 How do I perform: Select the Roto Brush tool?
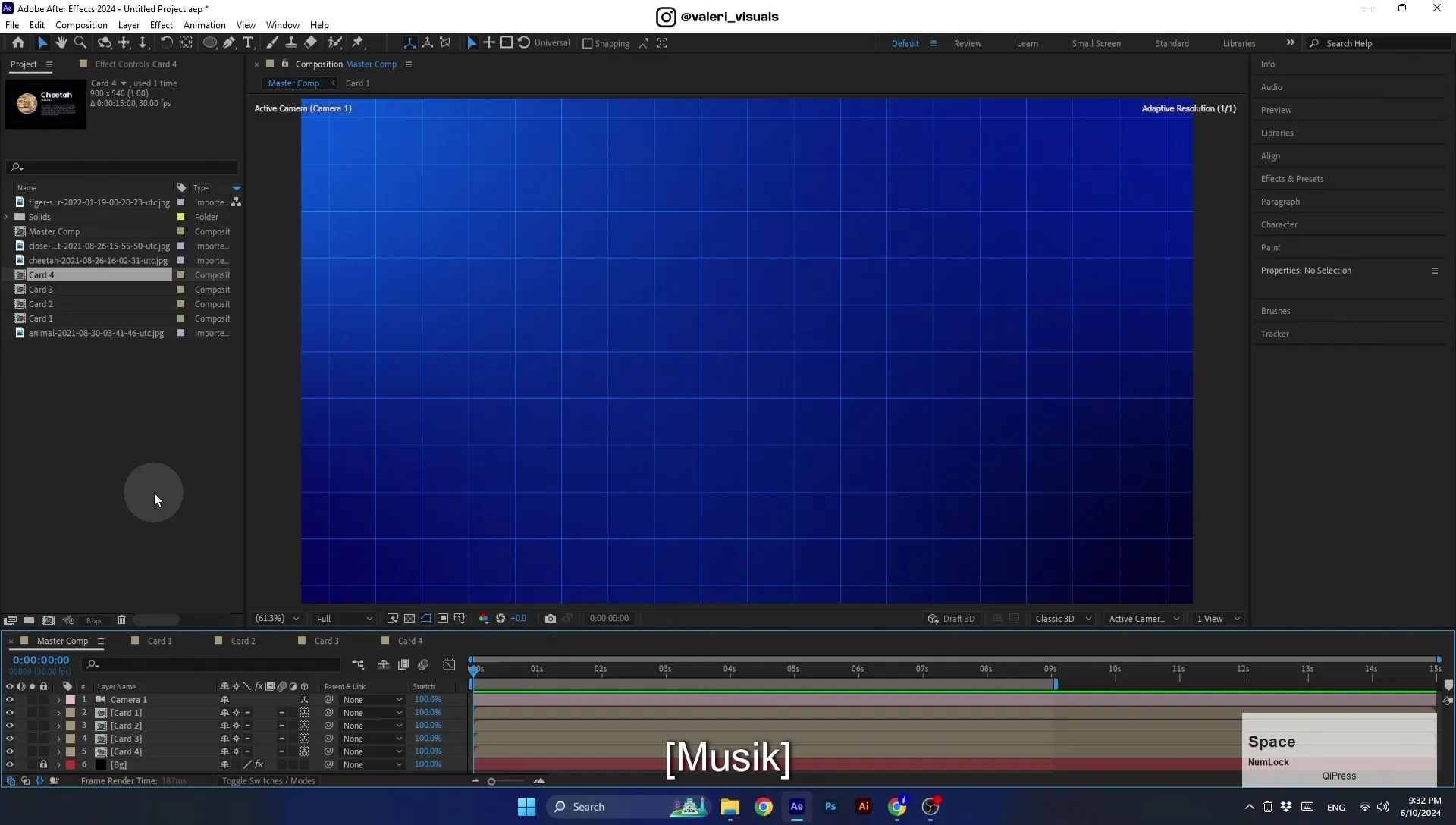pyautogui.click(x=334, y=42)
